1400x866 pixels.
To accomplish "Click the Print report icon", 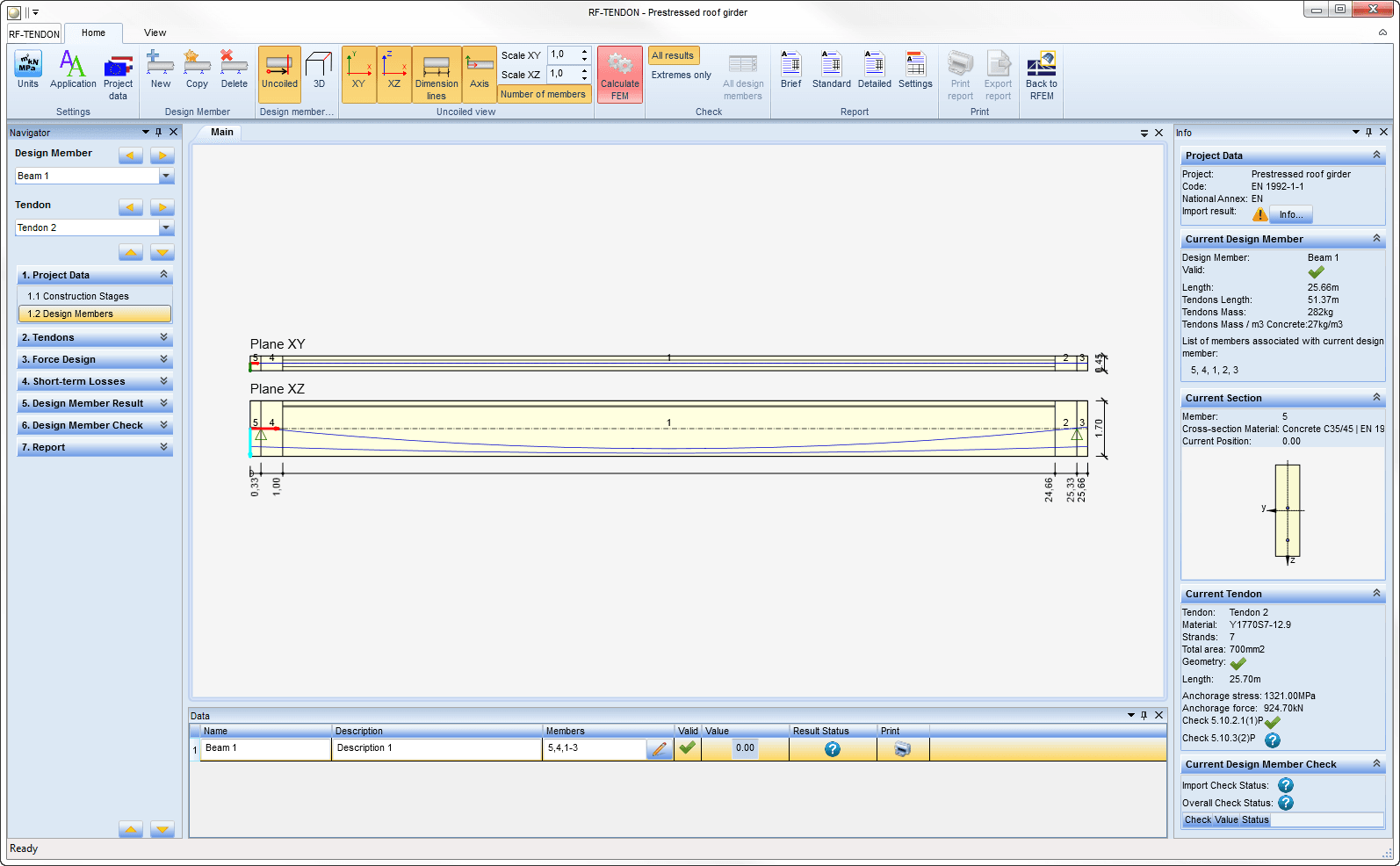I will pos(960,76).
